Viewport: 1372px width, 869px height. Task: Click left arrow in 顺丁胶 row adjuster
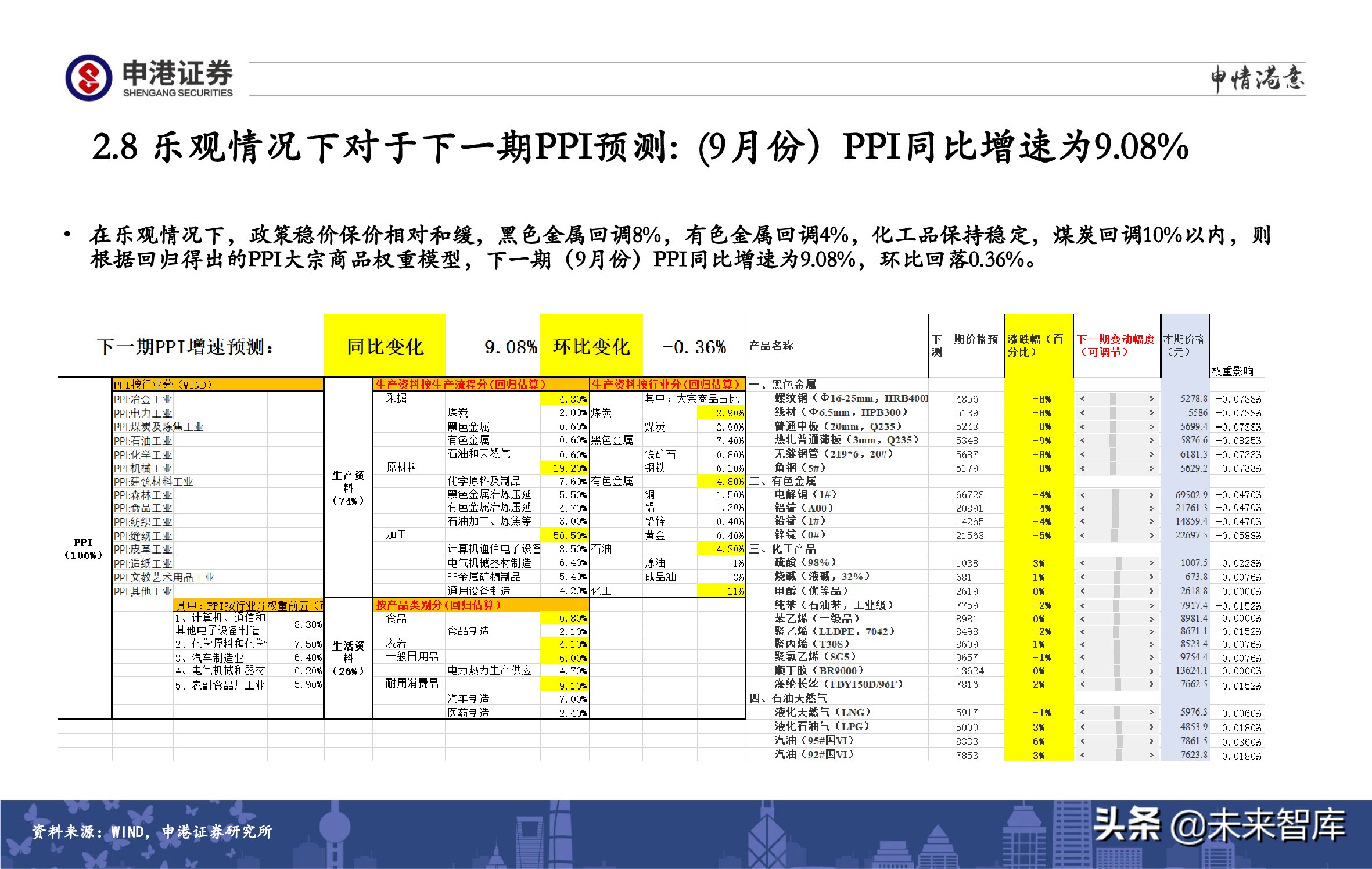click(1083, 671)
